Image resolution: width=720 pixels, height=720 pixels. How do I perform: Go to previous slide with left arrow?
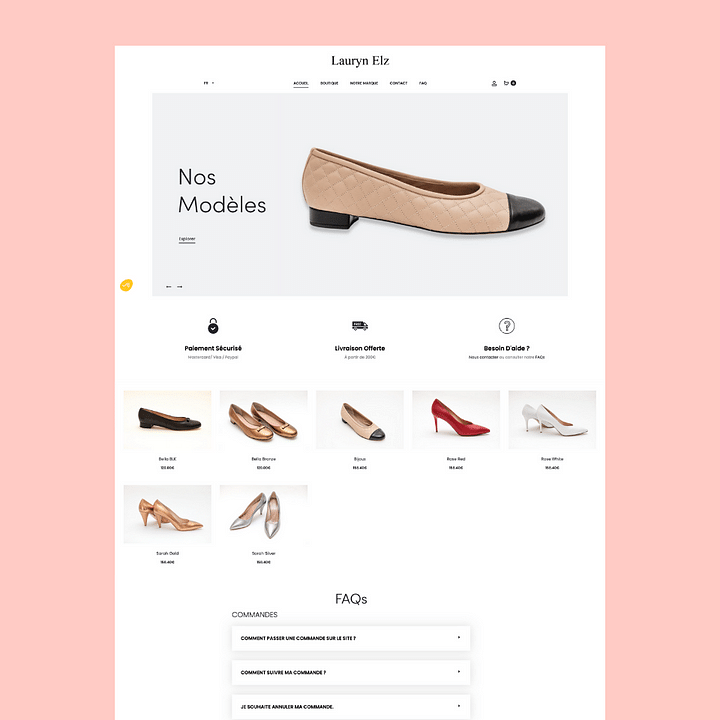tap(169, 287)
